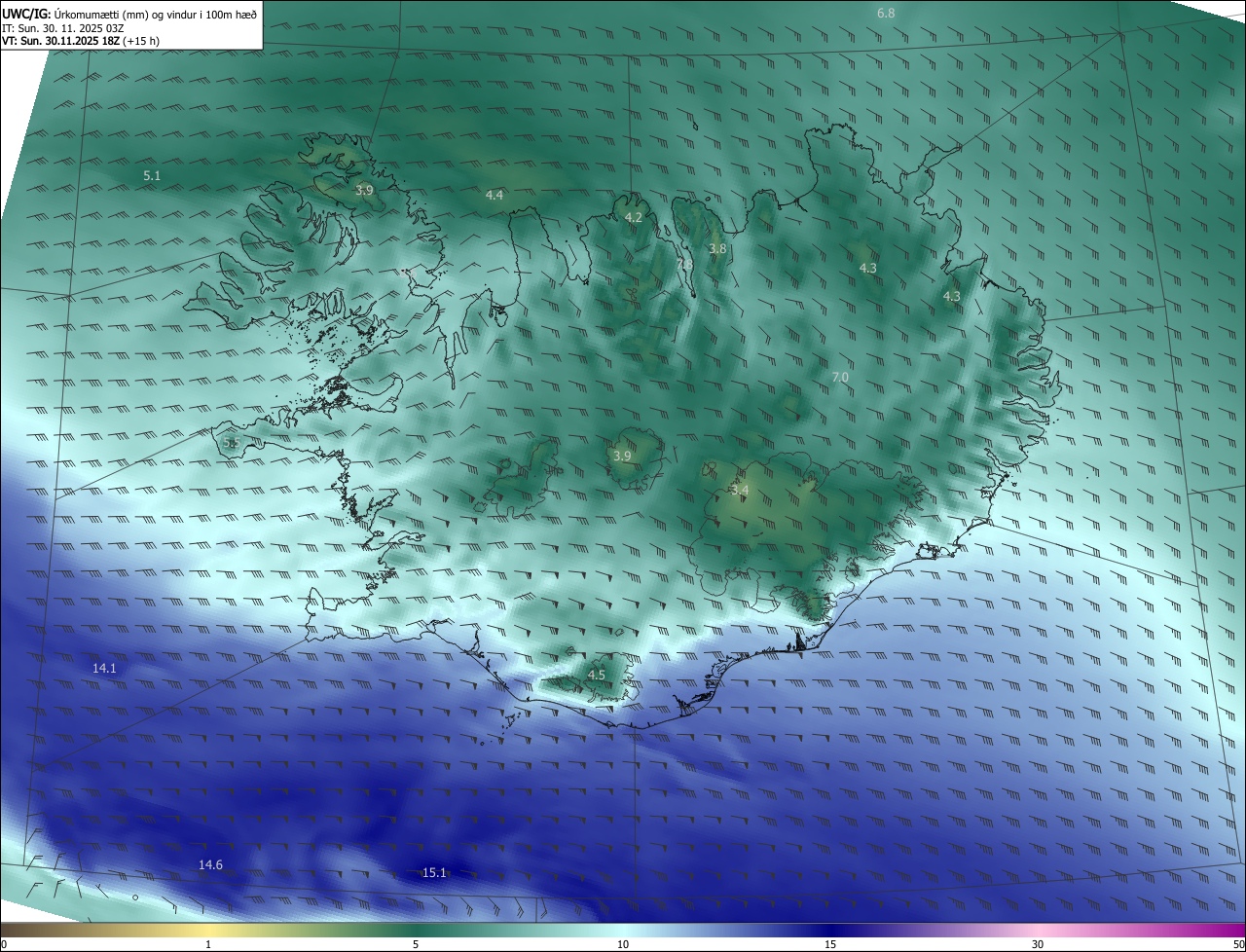1246x952 pixels.
Task: Click the 15 tick label on colour bar
Action: (830, 944)
